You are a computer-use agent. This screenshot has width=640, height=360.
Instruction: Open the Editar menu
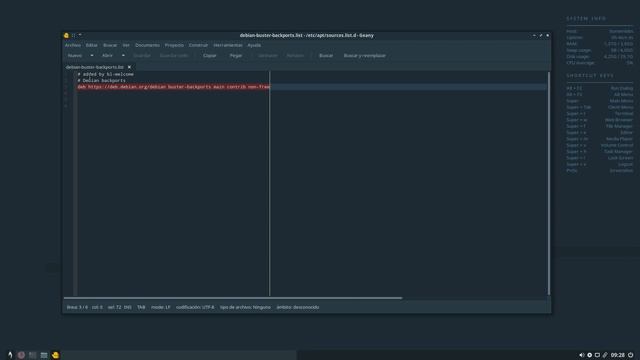tap(91, 45)
